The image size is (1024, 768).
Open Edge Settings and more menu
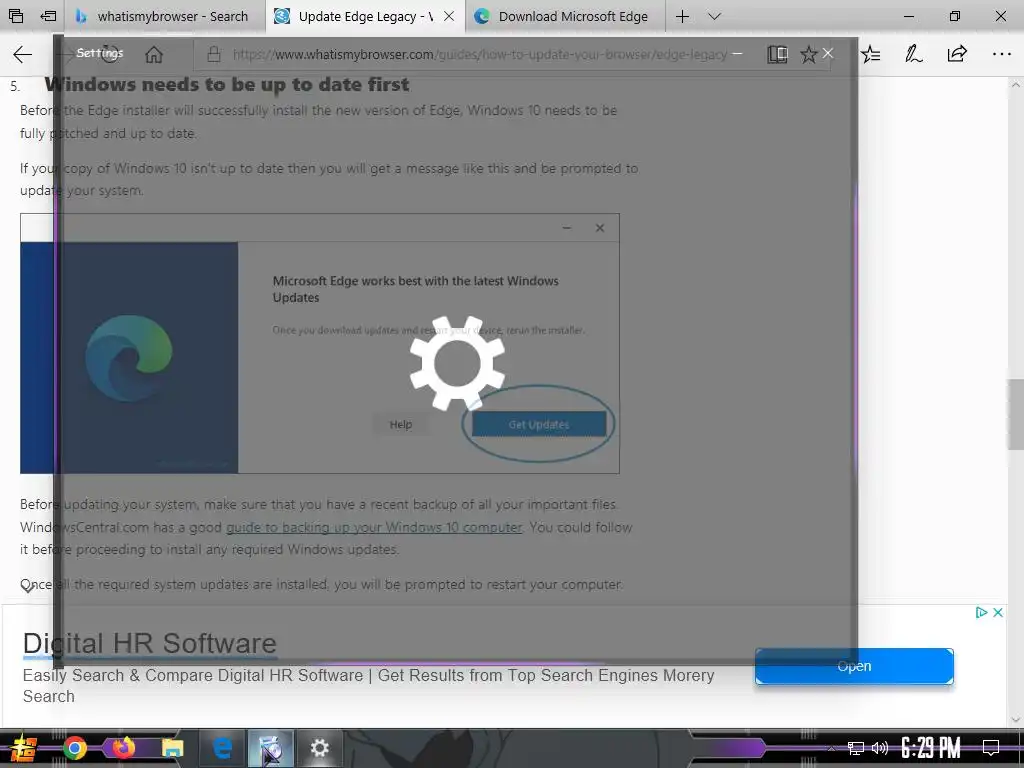(1001, 54)
